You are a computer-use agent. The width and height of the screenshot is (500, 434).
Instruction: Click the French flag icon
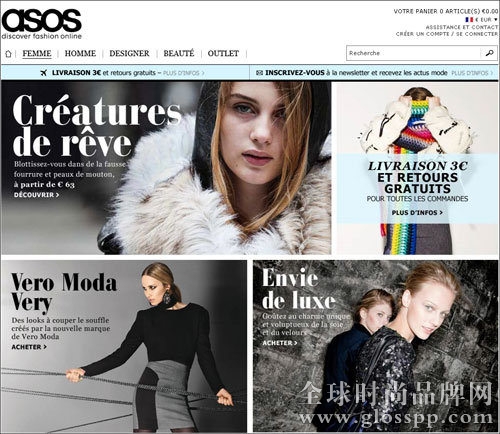469,20
